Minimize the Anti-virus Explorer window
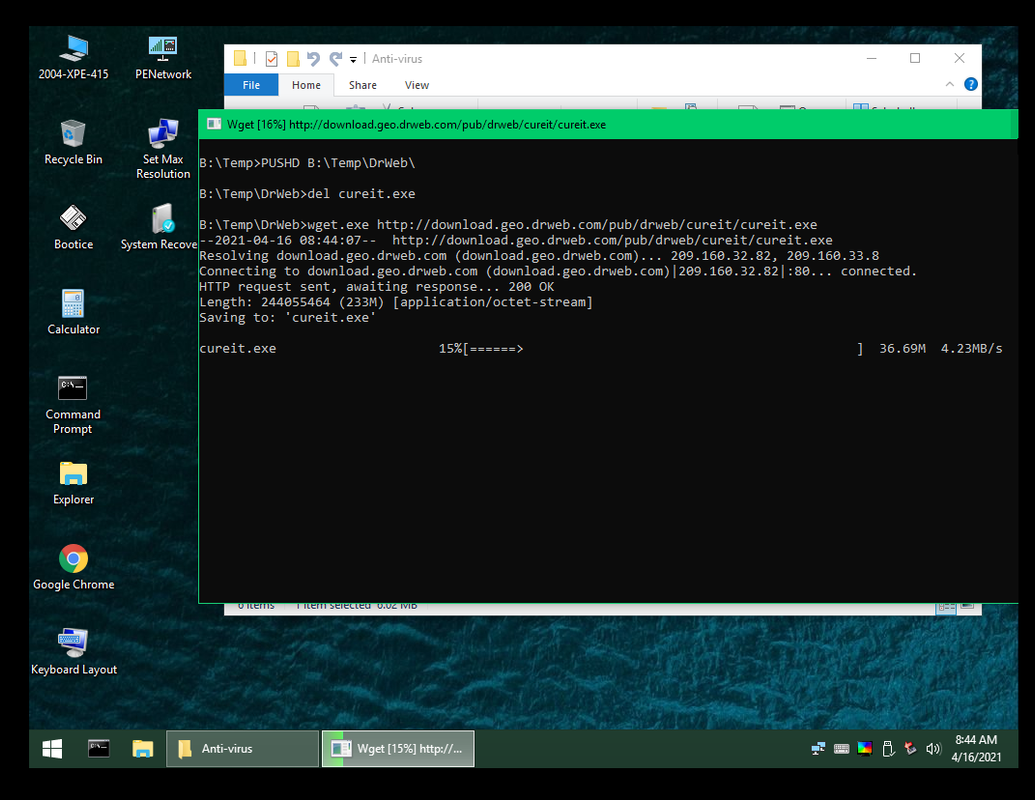Screen dimensions: 1035x800 point(871,58)
